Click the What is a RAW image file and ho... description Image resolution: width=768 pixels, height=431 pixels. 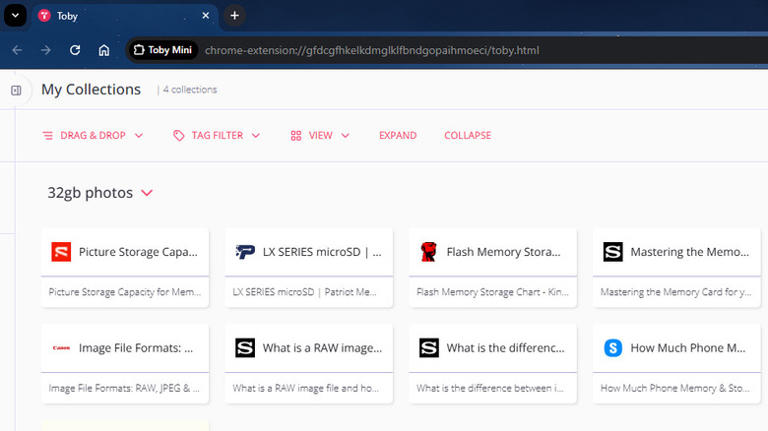tap(306, 388)
